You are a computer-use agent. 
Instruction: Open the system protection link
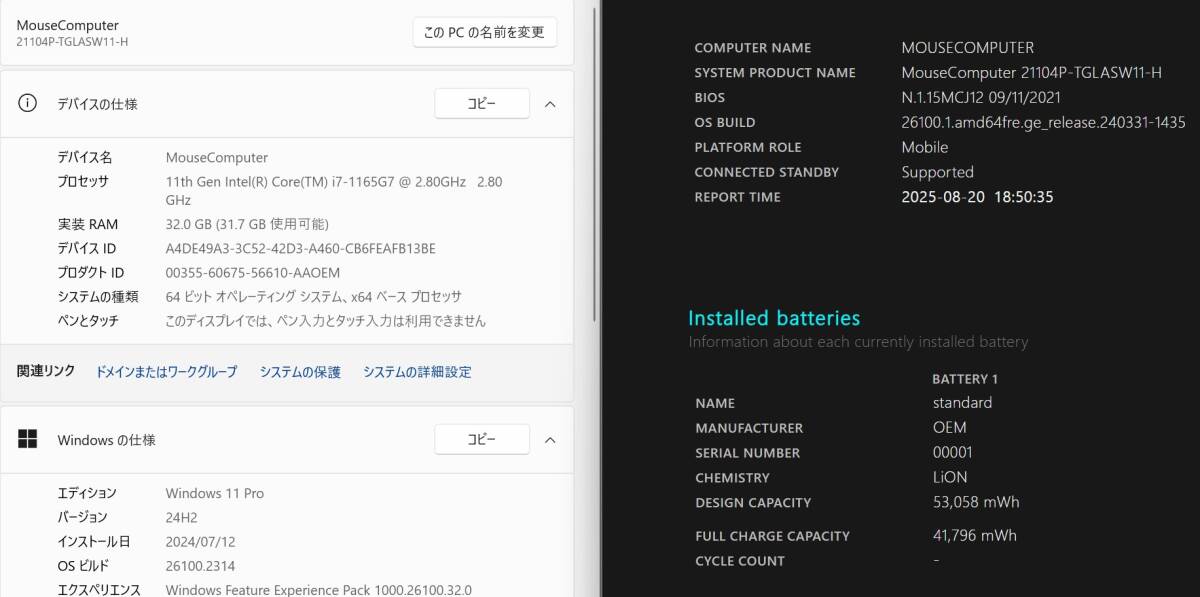point(300,372)
